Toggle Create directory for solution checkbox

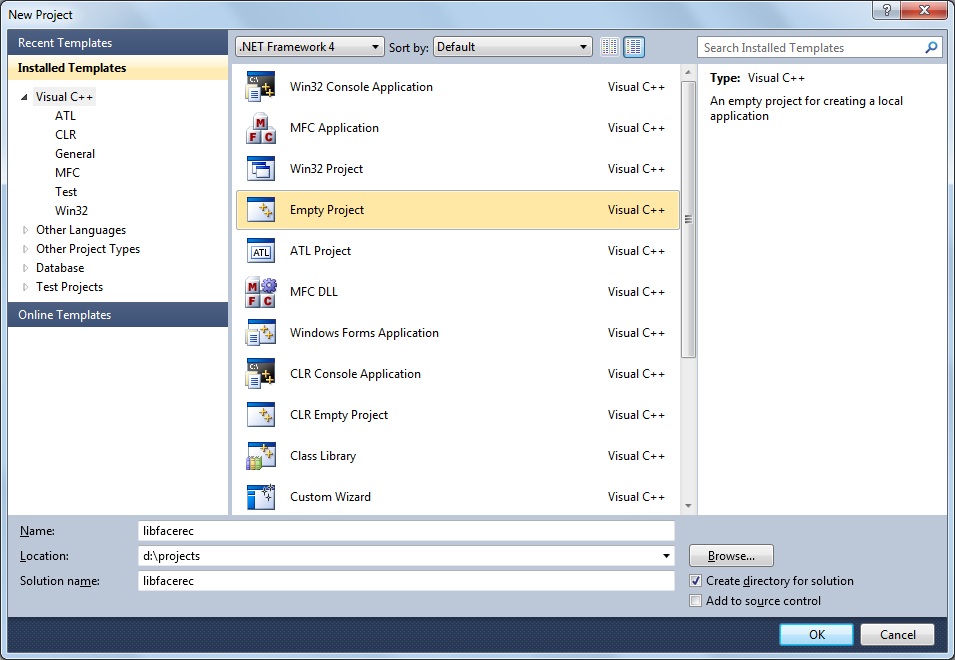pos(696,581)
